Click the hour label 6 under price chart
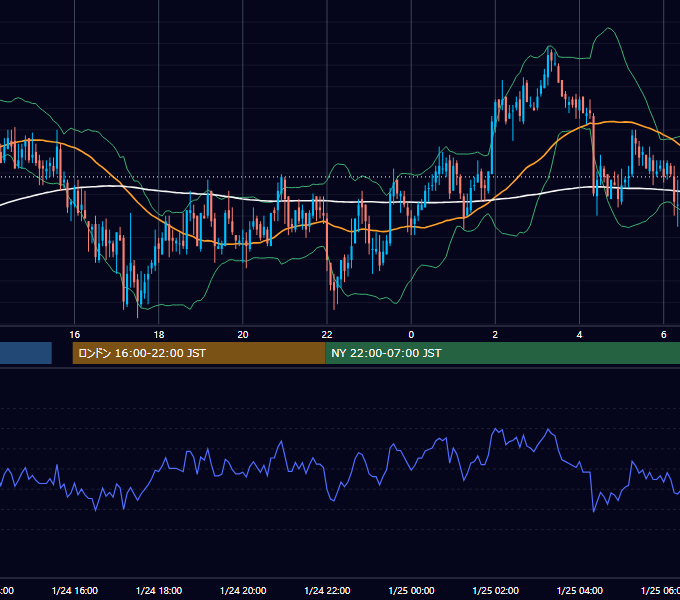Image resolution: width=680 pixels, height=600 pixels. pyautogui.click(x=664, y=334)
